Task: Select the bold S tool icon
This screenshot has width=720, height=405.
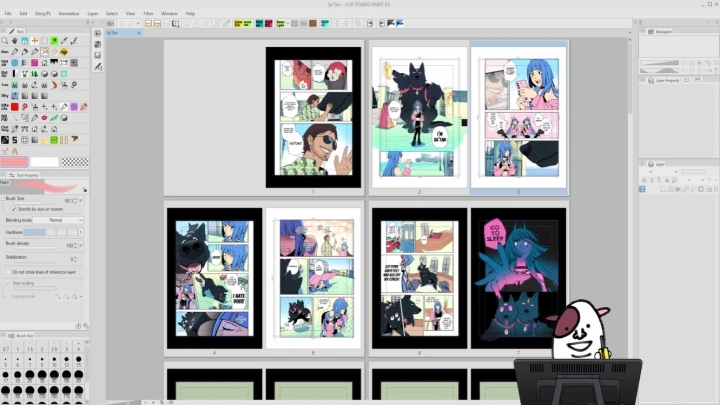Action: click(15, 140)
